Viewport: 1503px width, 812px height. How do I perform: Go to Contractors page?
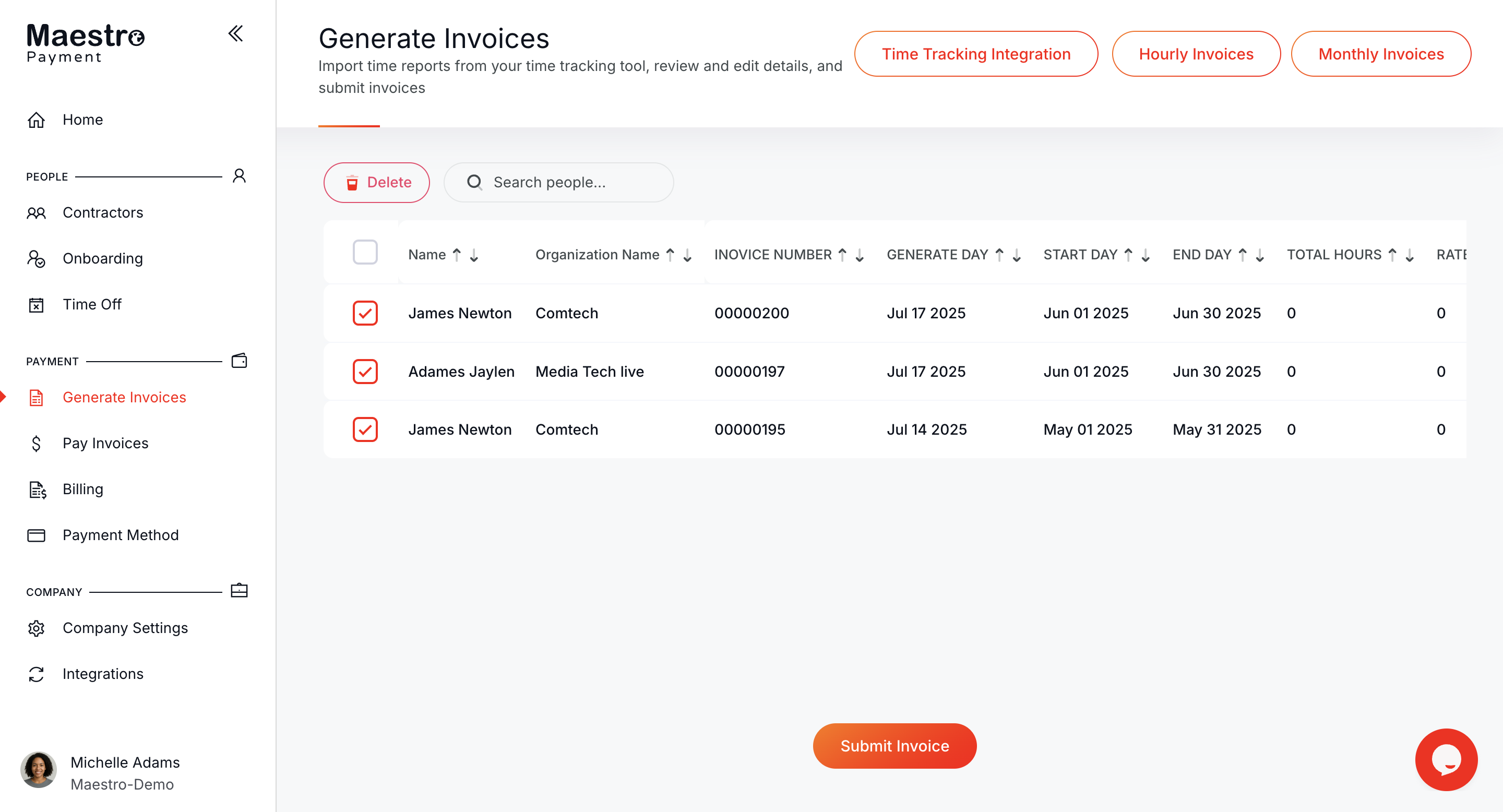tap(103, 212)
